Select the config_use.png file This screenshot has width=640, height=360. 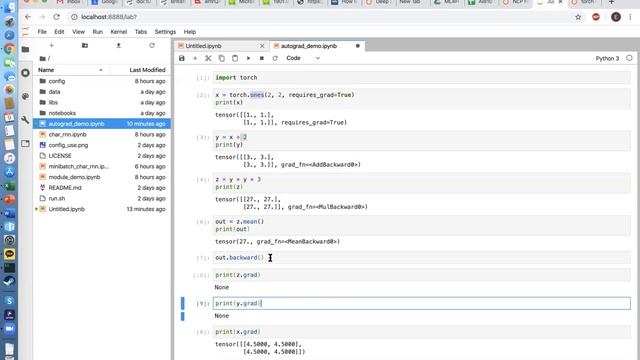coord(102,145)
